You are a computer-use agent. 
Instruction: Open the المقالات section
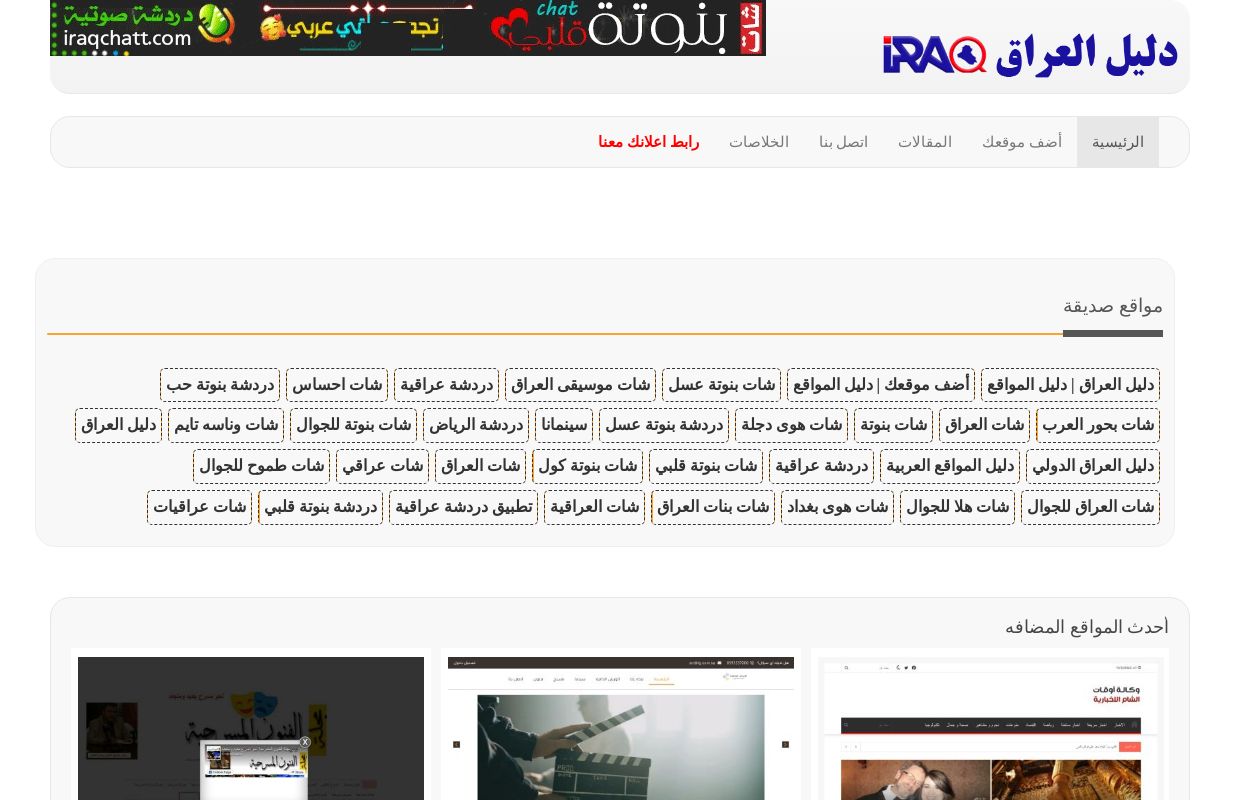pyautogui.click(x=925, y=141)
